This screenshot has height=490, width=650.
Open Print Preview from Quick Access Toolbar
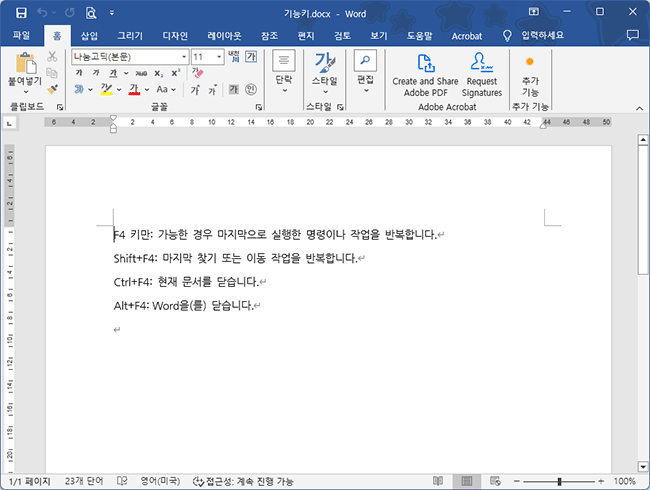click(91, 13)
